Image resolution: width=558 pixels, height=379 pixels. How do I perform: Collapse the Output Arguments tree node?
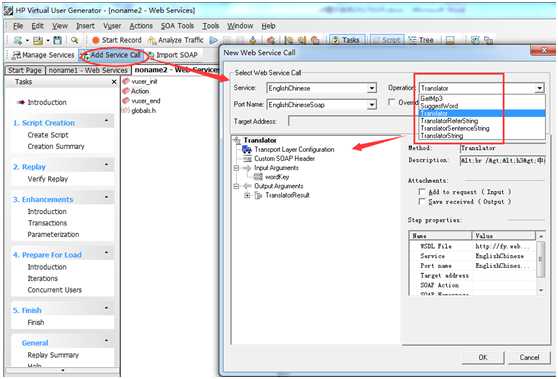[x=236, y=186]
